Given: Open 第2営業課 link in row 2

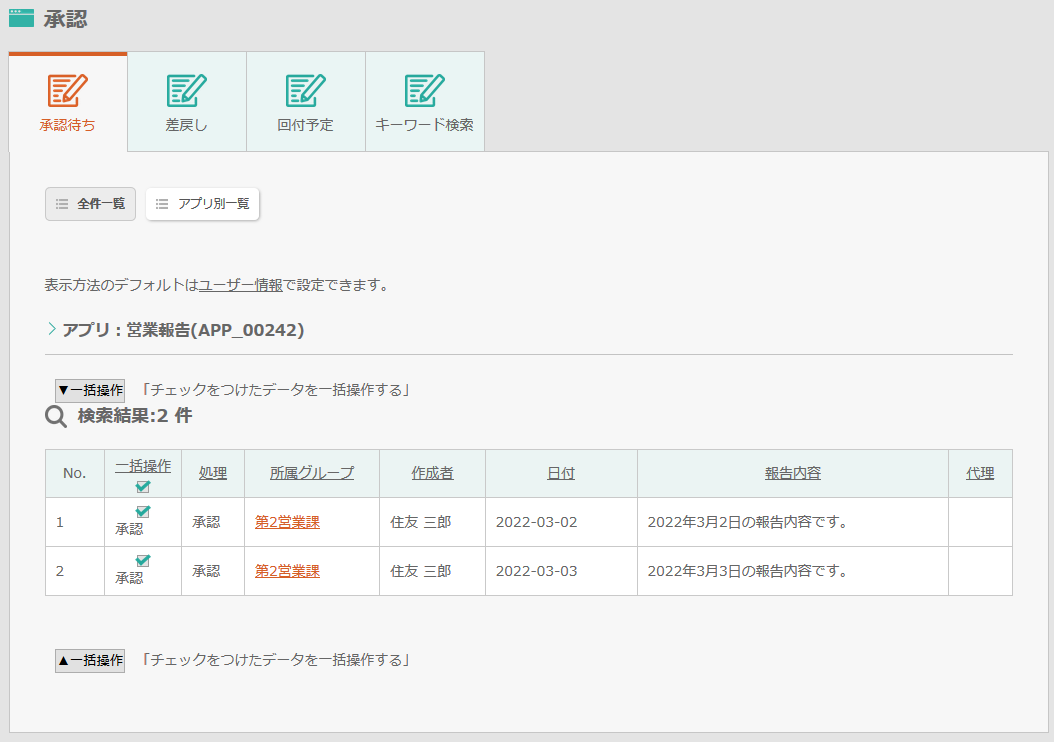Looking at the screenshot, I should click(x=287, y=571).
